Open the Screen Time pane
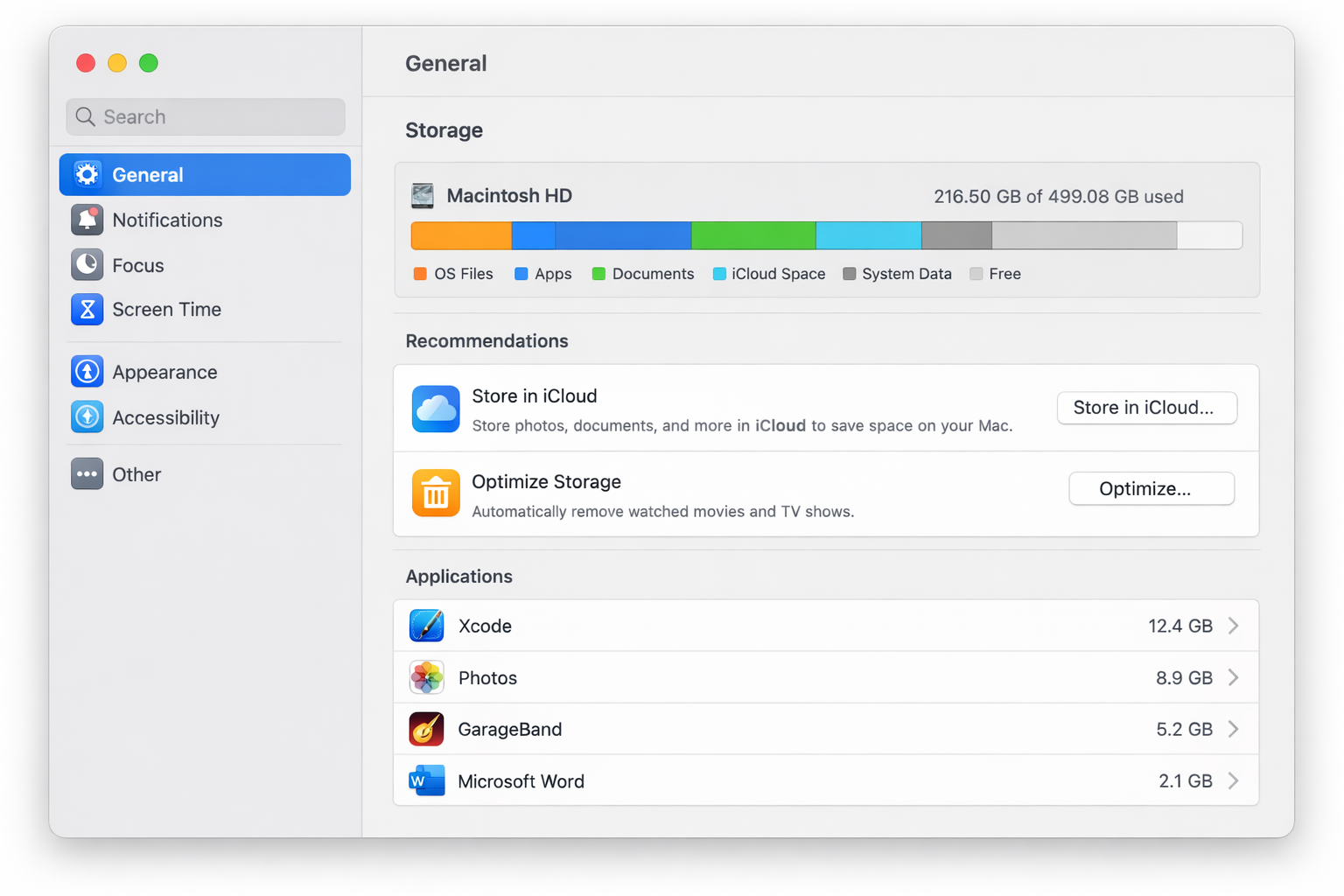This screenshot has width=1344, height=896. point(205,309)
